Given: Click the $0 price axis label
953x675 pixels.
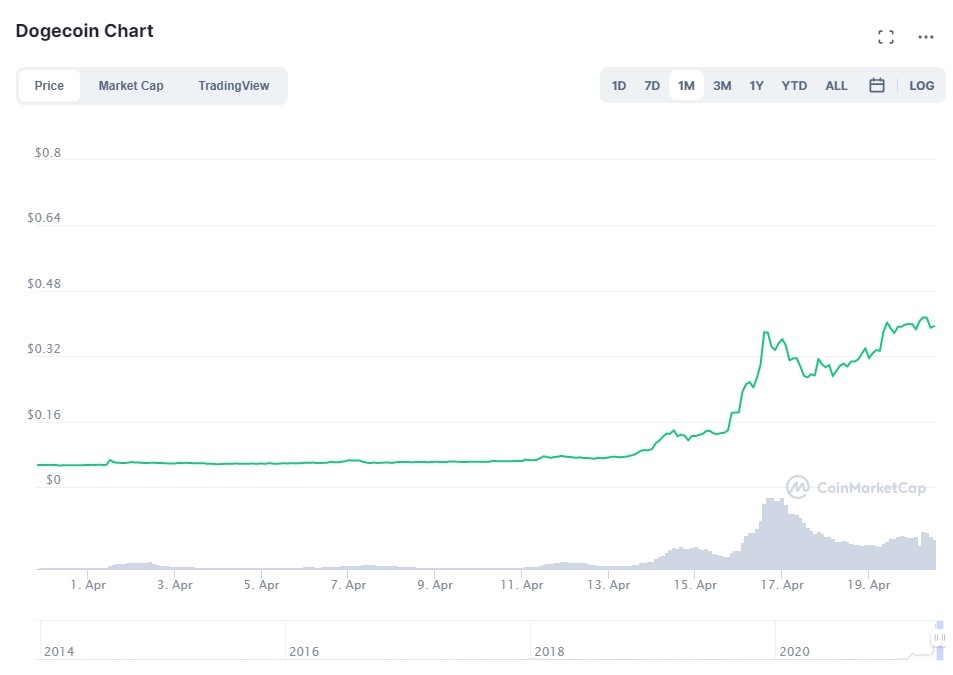Looking at the screenshot, I should [53, 480].
